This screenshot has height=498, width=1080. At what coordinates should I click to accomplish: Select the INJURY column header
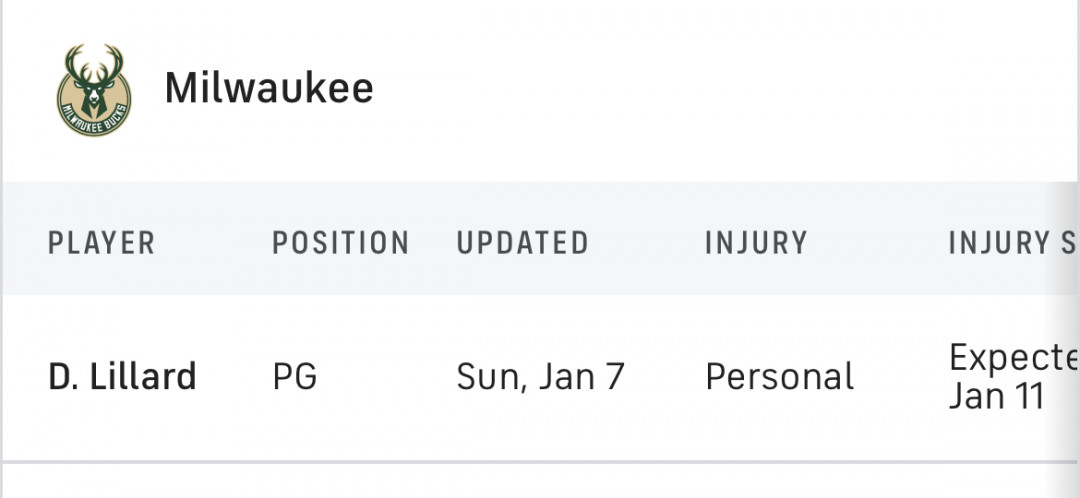coord(756,242)
